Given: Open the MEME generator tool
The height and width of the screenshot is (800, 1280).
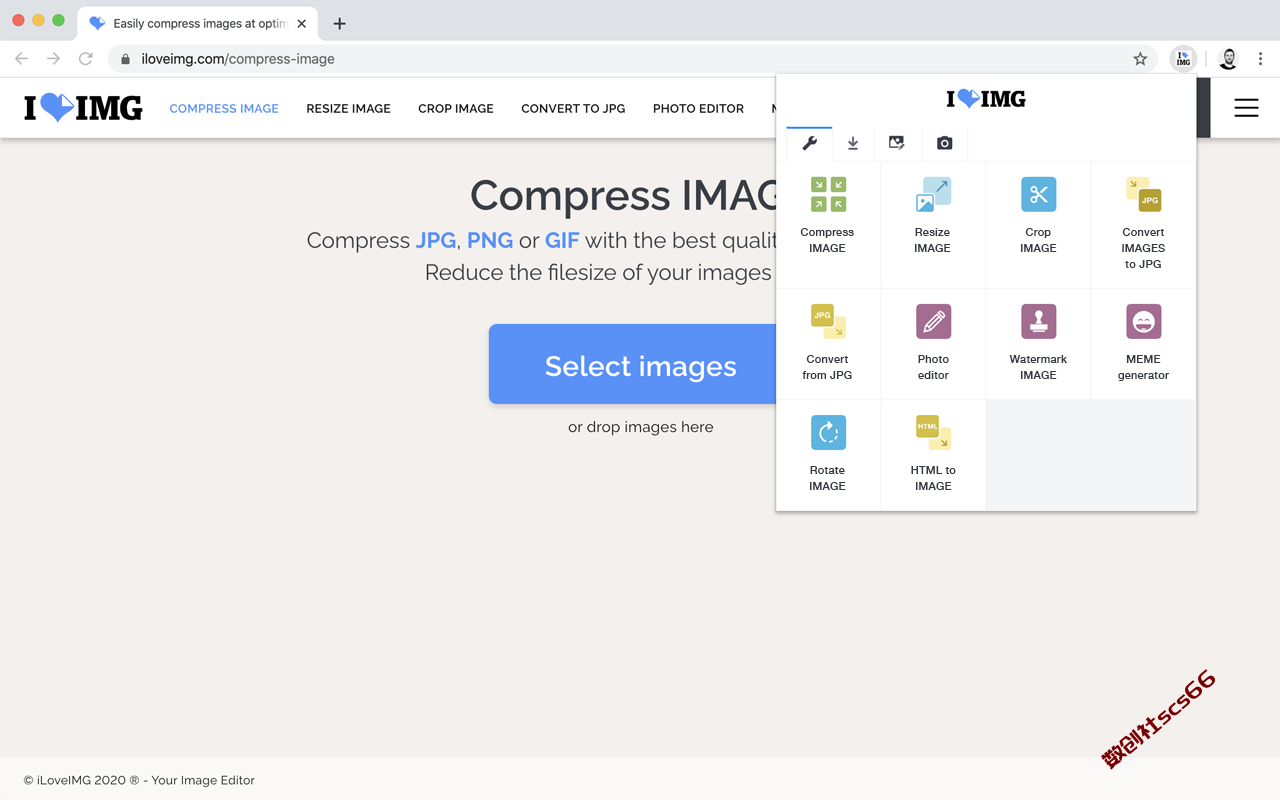Looking at the screenshot, I should tap(1143, 344).
